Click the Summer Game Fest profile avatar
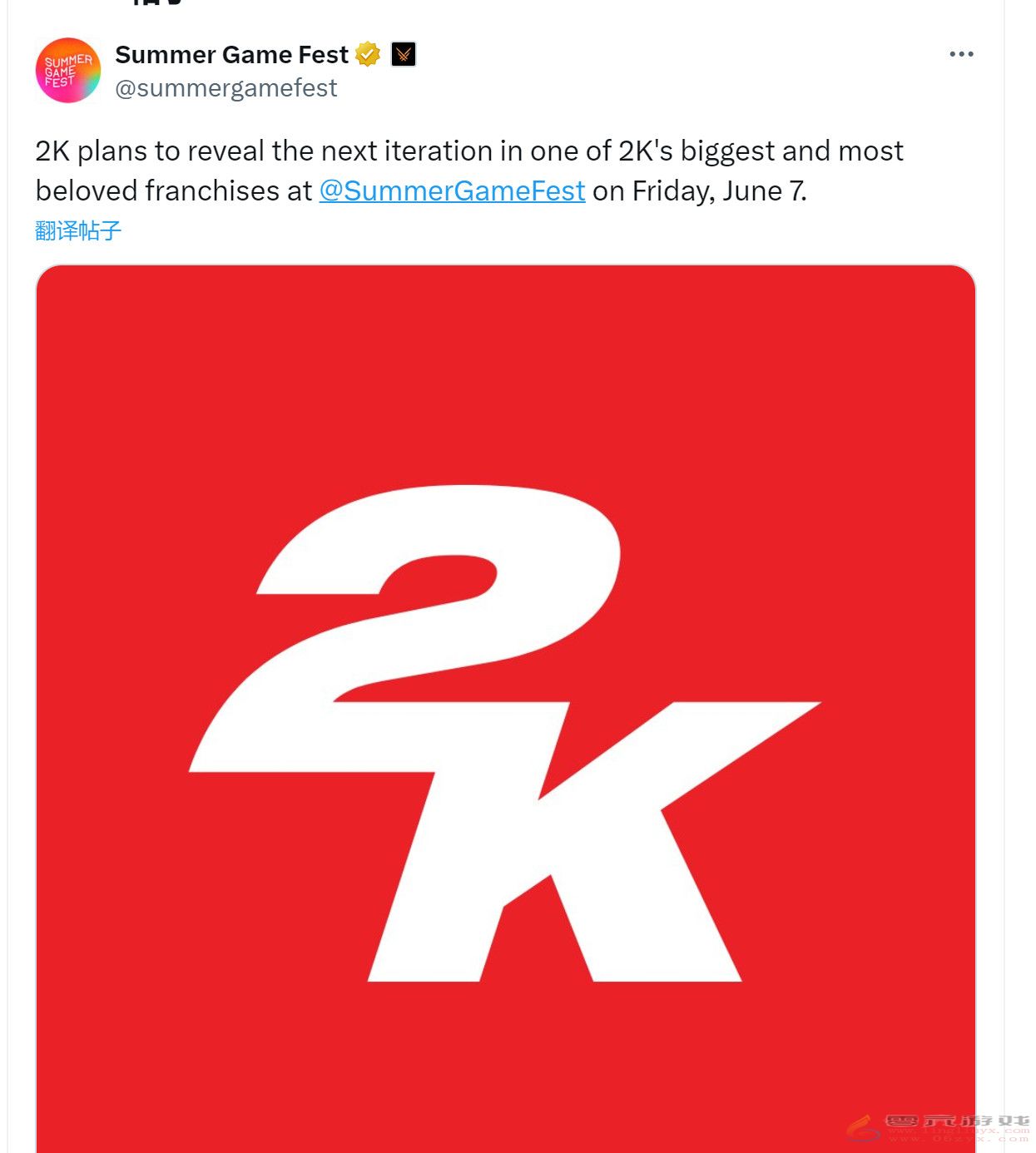Image resolution: width=1036 pixels, height=1153 pixels. click(x=68, y=71)
